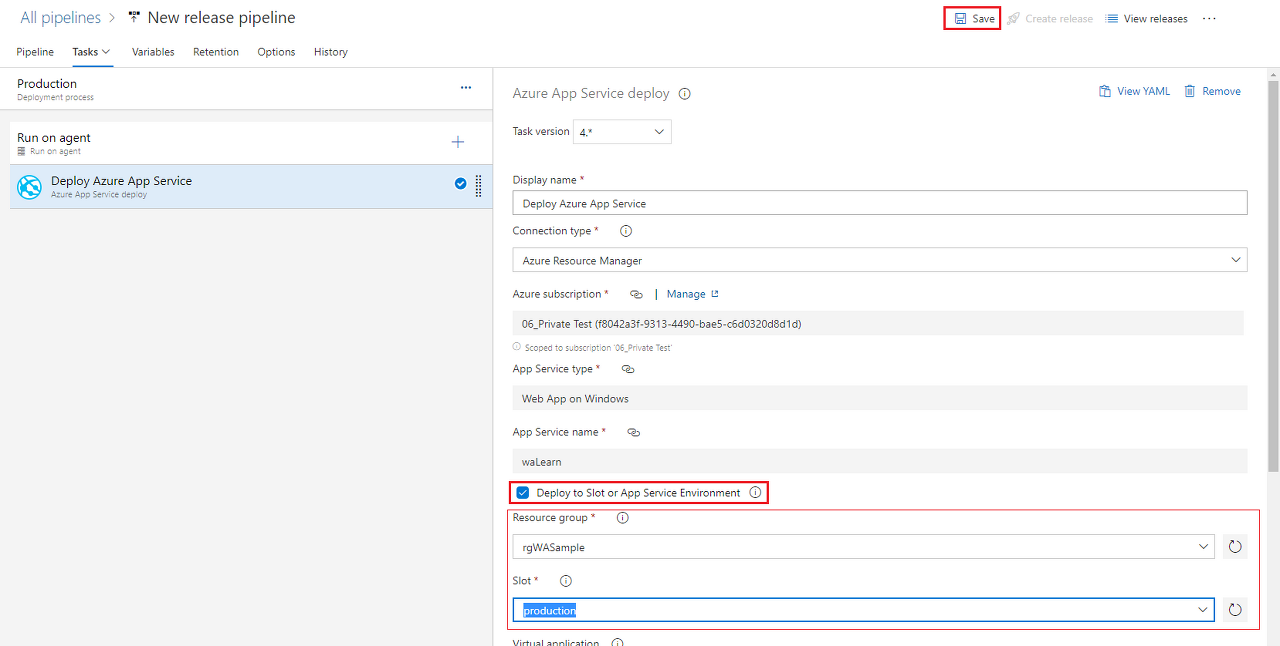
Task: Select the Production deployment process header
Action: [246, 89]
